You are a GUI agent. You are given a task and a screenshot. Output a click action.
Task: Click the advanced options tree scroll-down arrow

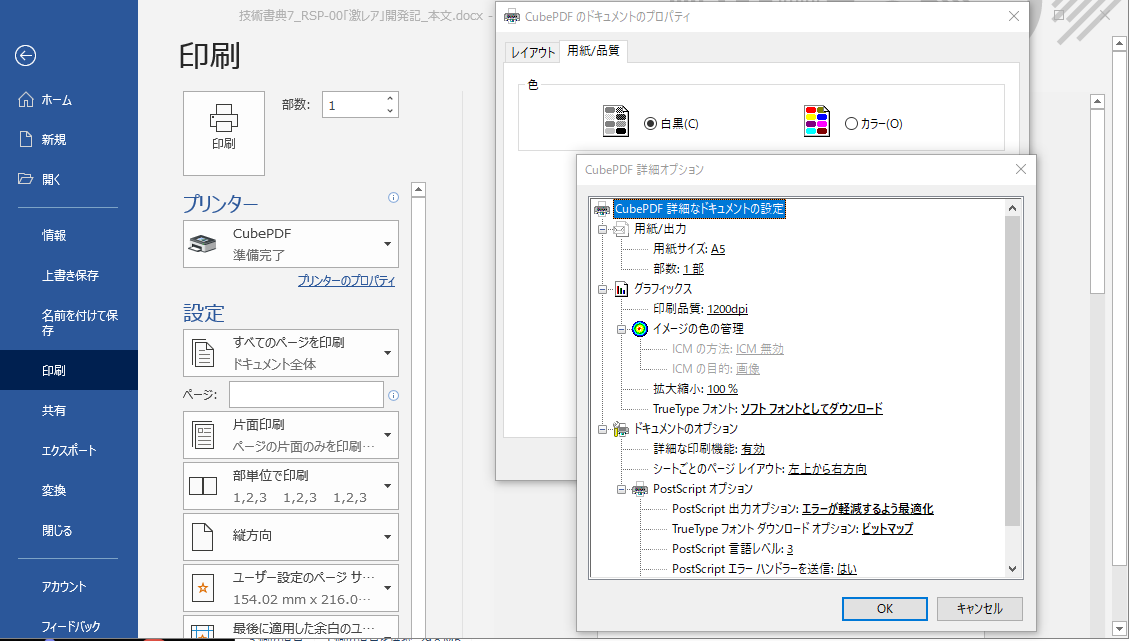(x=1012, y=569)
